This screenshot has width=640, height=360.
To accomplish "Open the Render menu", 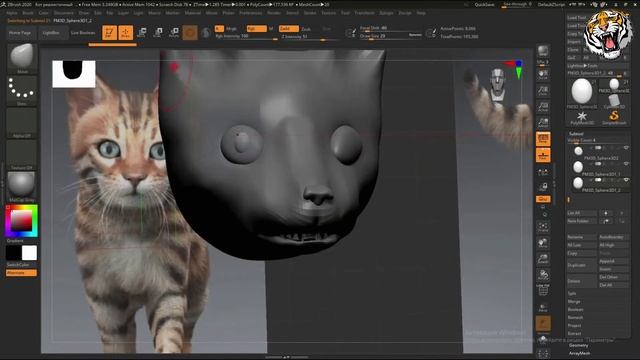I will coord(273,13).
